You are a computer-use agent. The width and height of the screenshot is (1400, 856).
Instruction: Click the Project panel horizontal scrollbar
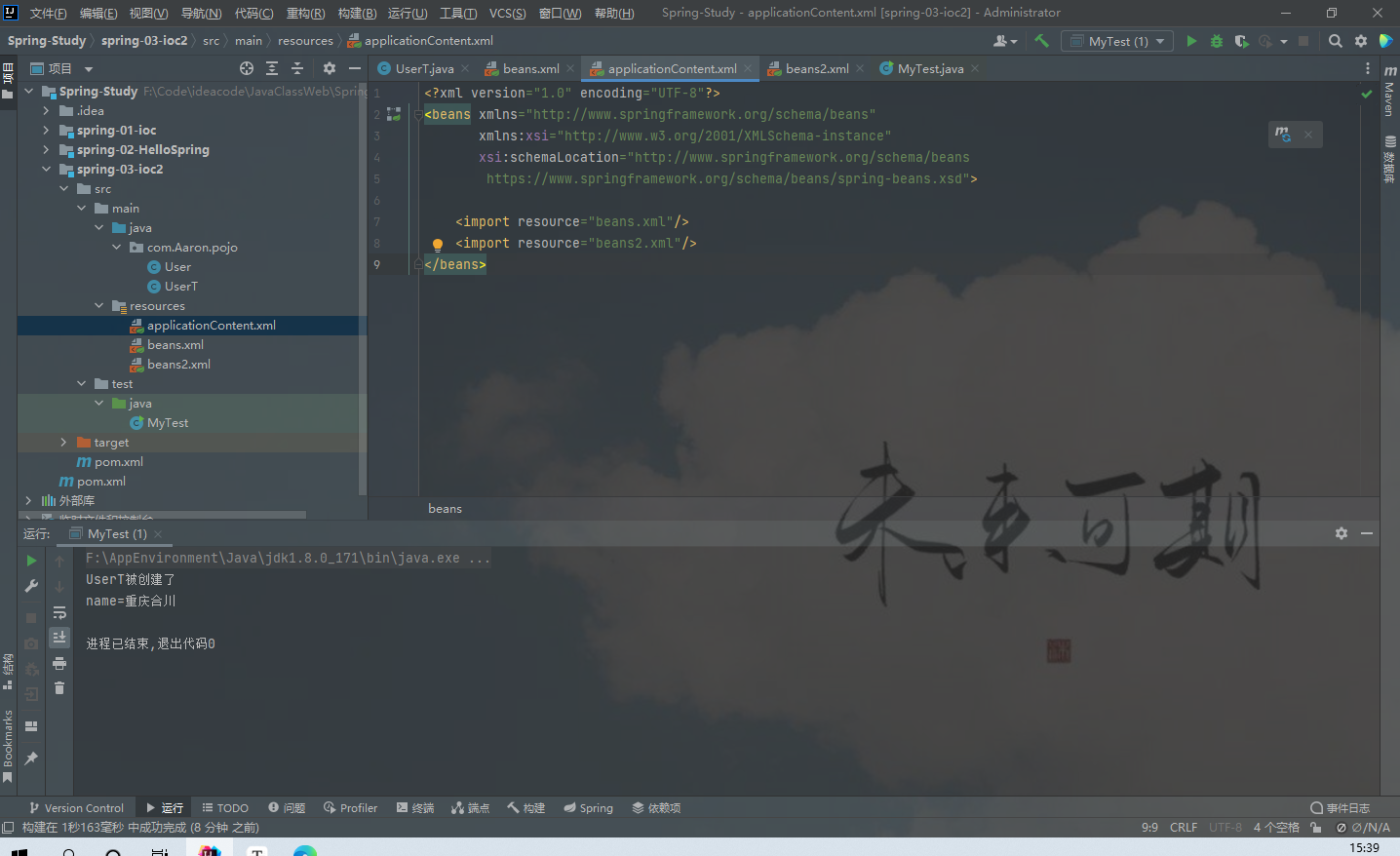[162, 515]
